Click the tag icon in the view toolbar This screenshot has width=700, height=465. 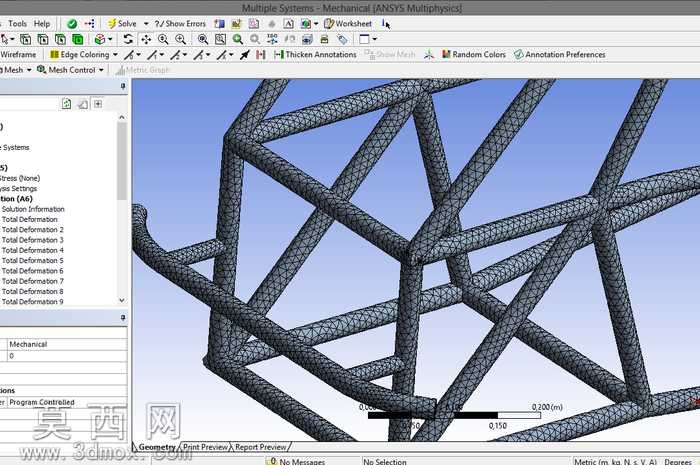342,39
